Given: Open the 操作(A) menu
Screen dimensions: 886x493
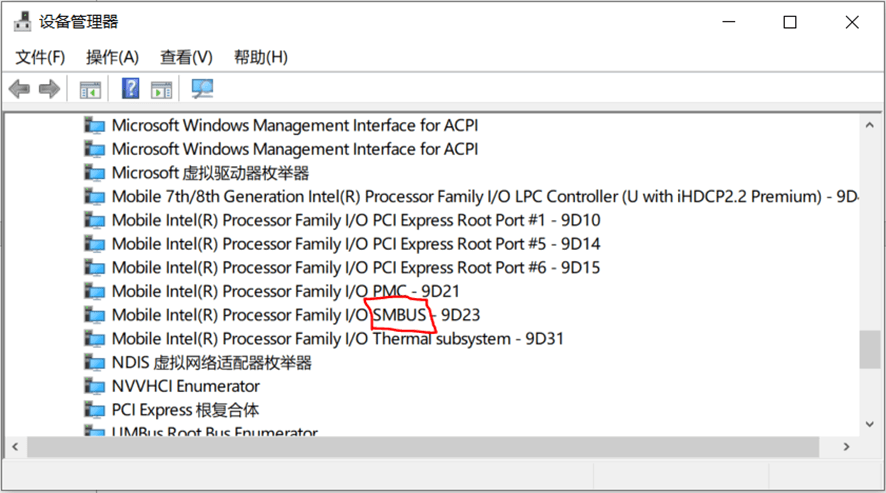Looking at the screenshot, I should [x=112, y=57].
